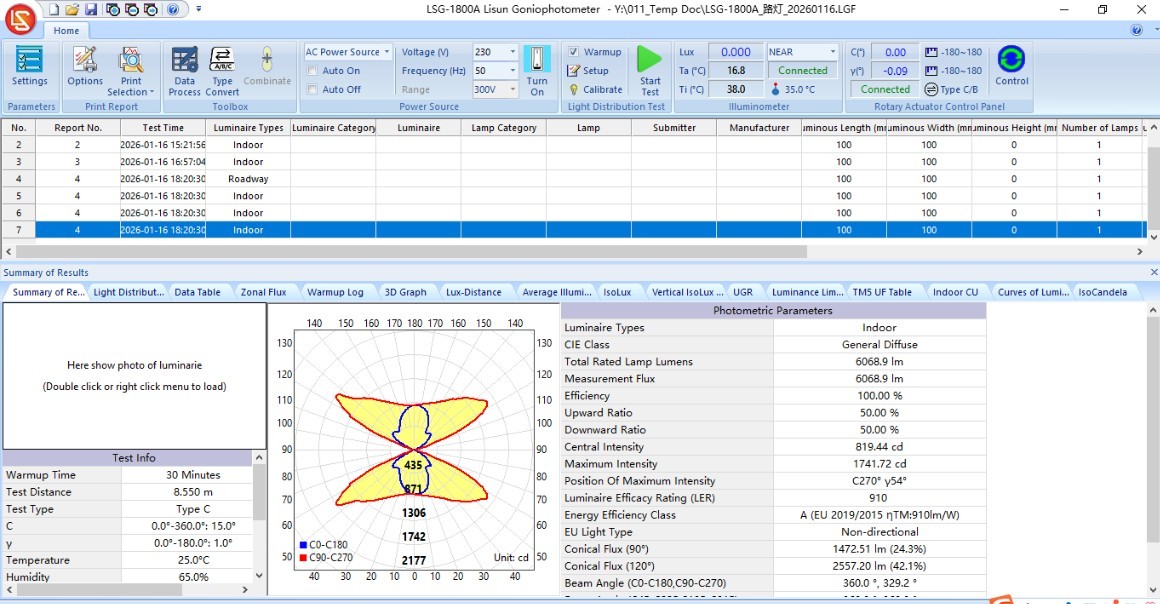Switch to the Zonal Flux tab
Screen dimensions: 1160x604
(x=263, y=292)
